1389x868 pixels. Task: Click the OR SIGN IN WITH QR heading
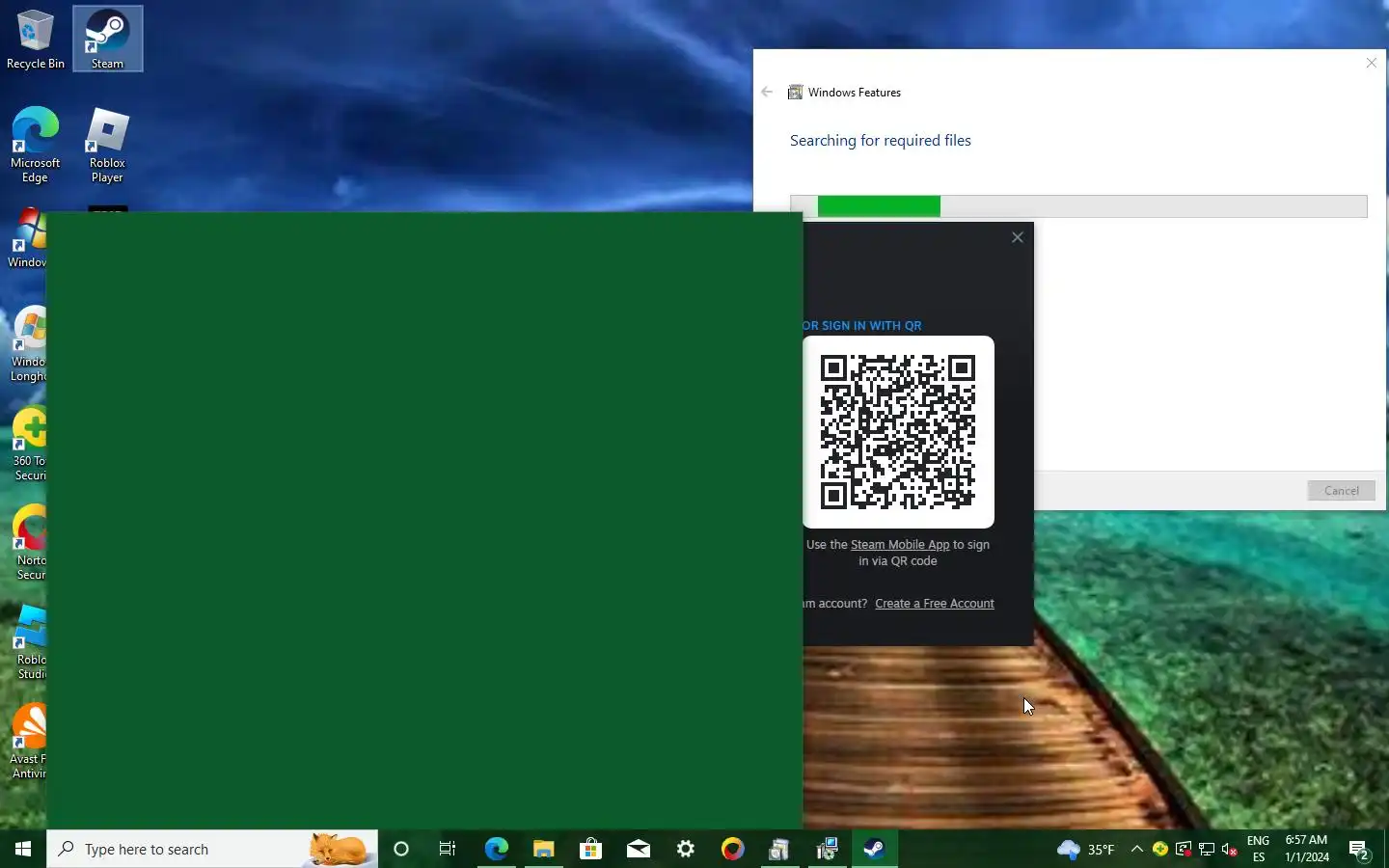click(x=862, y=326)
